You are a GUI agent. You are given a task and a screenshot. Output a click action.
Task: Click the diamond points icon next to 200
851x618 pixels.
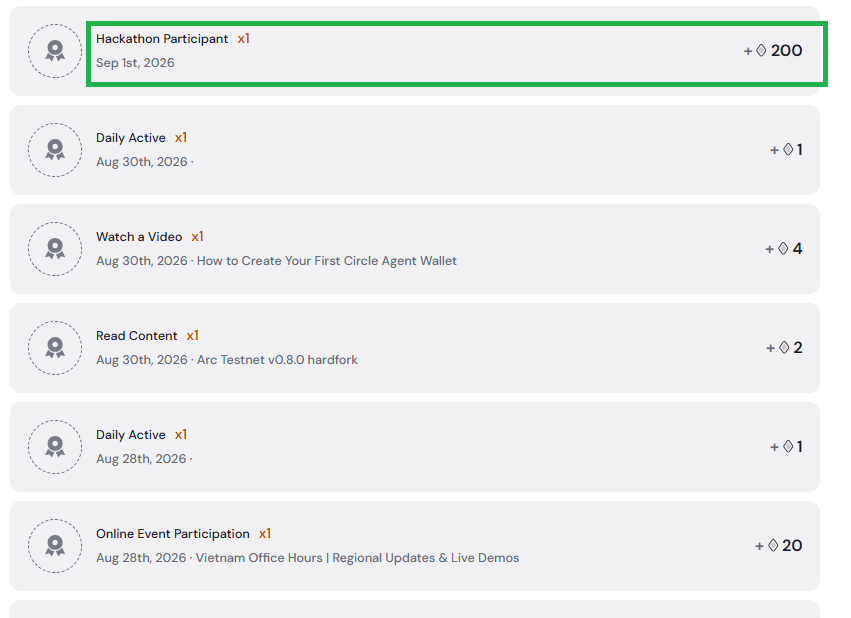761,50
